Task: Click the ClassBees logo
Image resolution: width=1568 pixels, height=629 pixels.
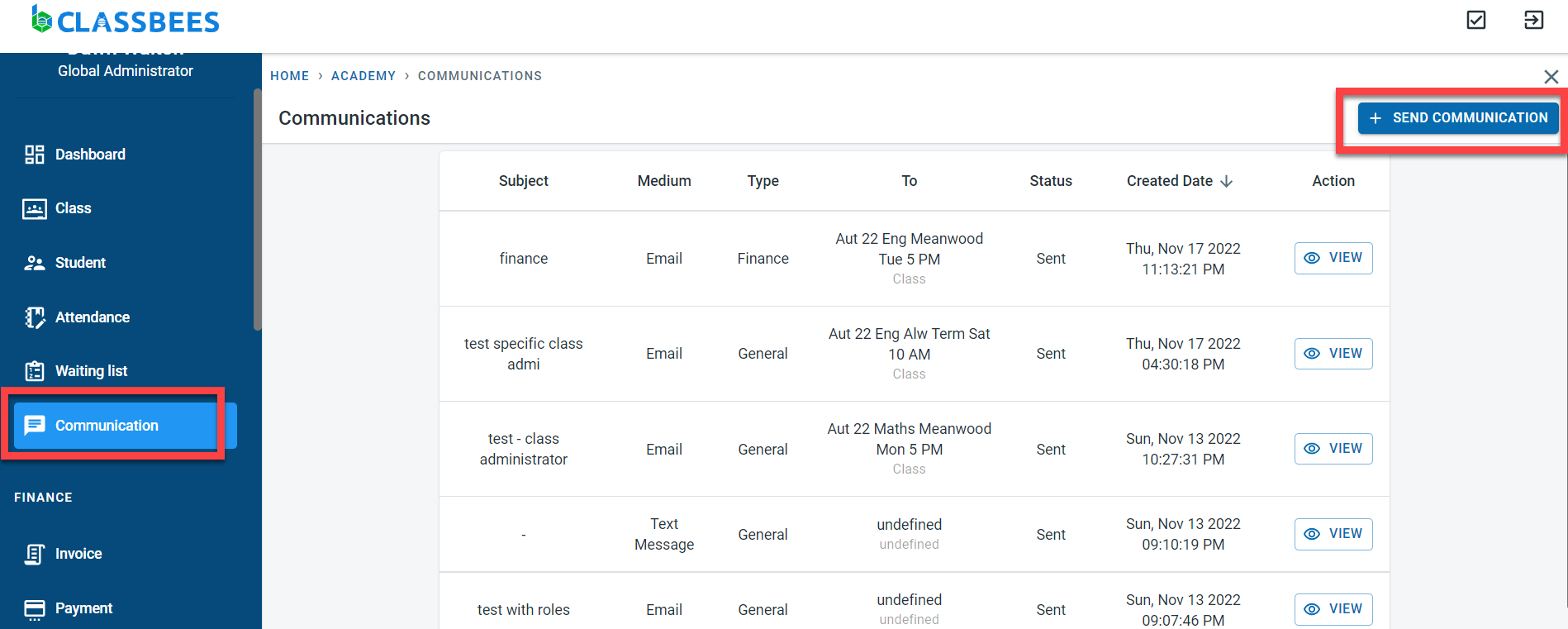Action: coord(126,21)
